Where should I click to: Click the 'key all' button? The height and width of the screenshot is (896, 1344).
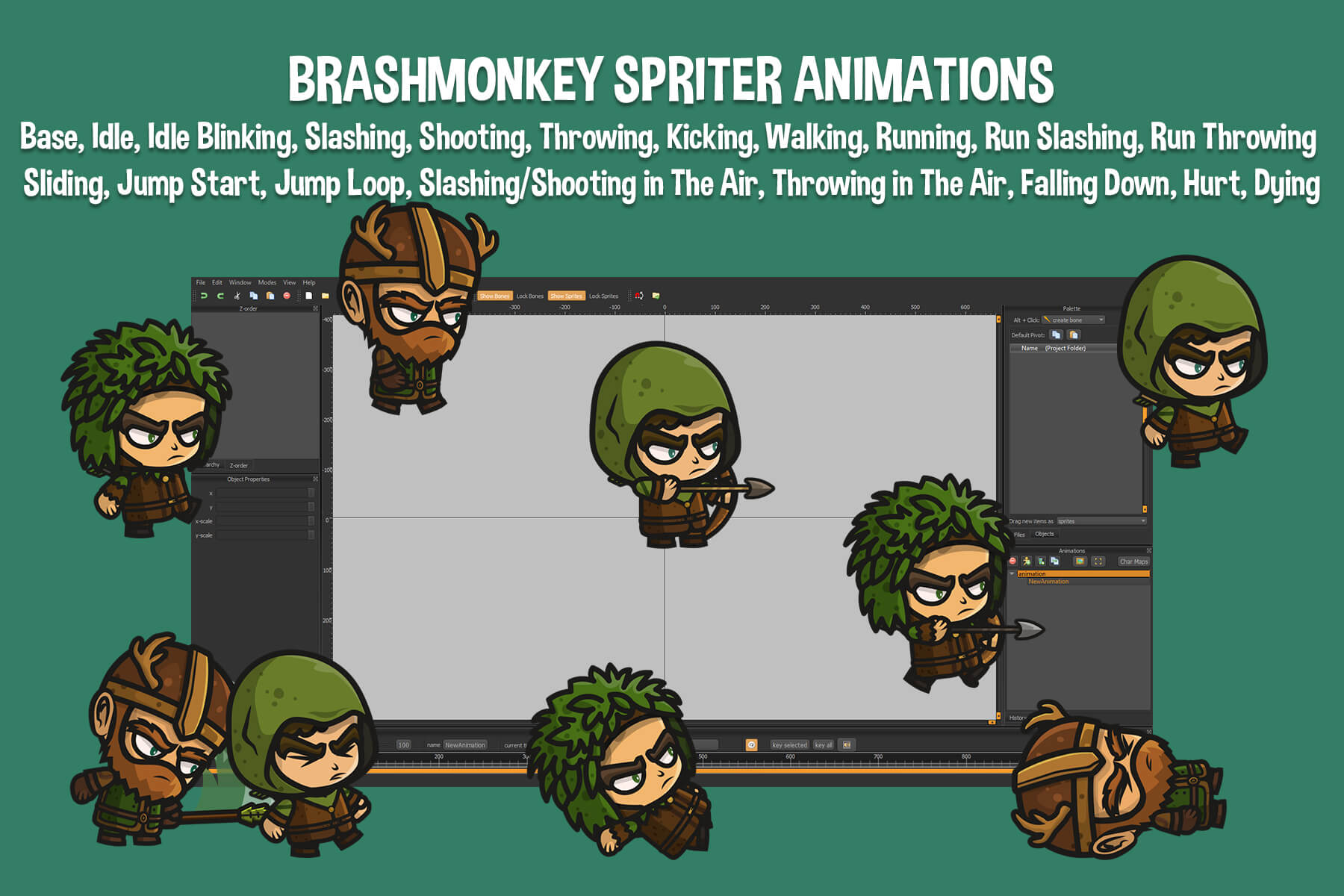(x=823, y=745)
